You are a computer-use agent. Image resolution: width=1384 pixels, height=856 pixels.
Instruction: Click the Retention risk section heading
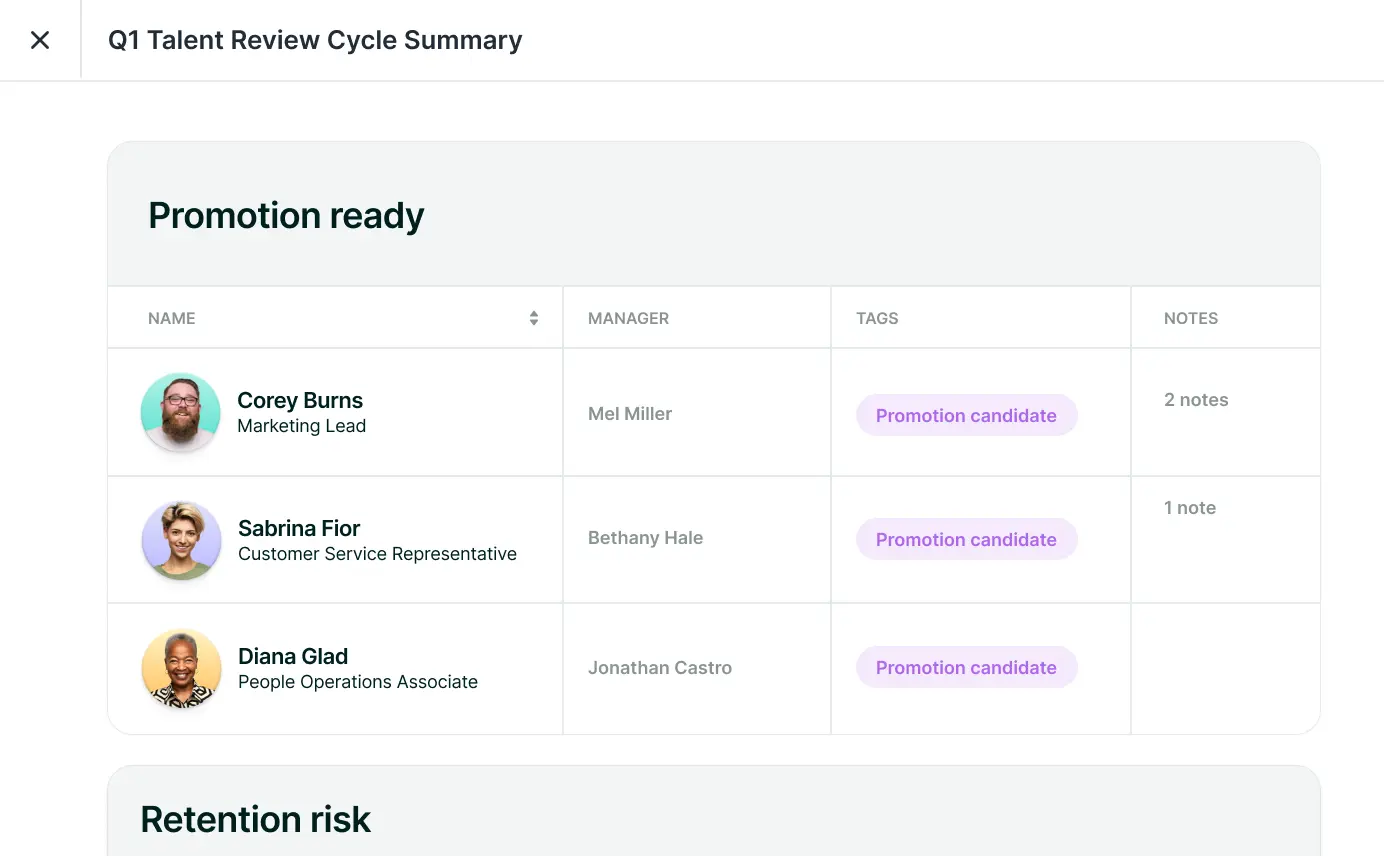[x=256, y=819]
